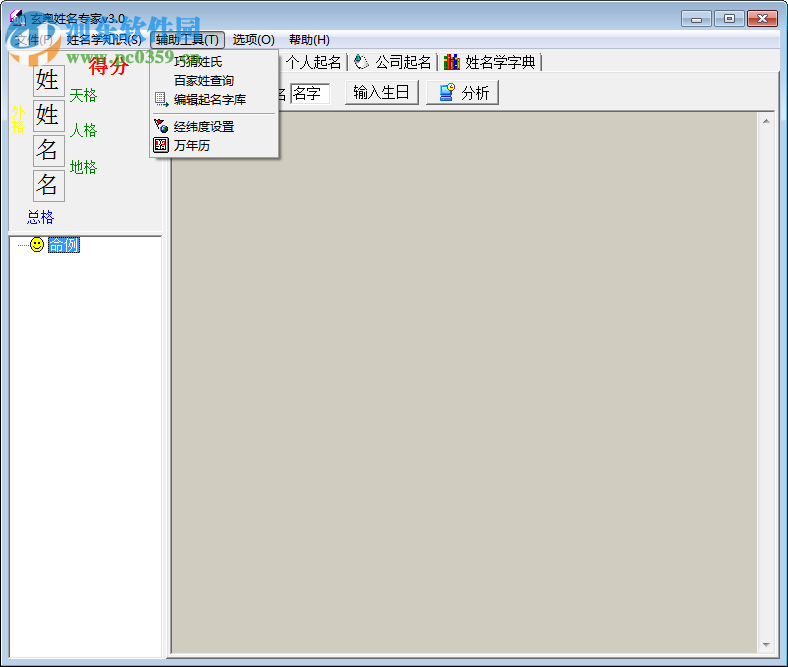
Task: Click the 万年历 calendar icon
Action: (x=161, y=145)
